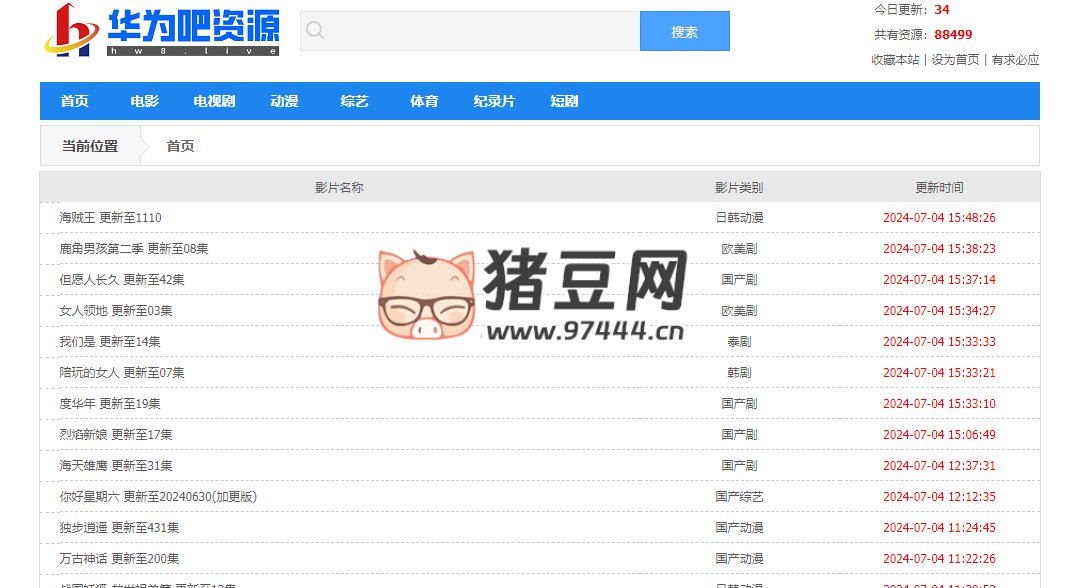
Task: Open 你好星期六 加更版 entry
Action: click(160, 496)
